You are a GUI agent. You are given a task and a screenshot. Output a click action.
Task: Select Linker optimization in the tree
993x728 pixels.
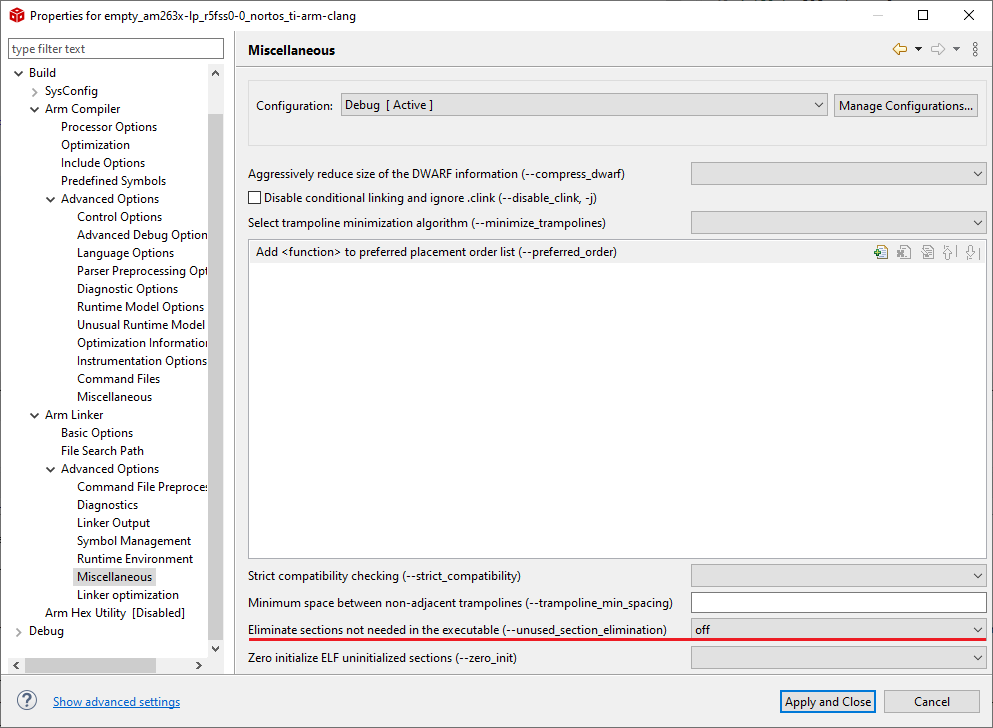coord(128,595)
